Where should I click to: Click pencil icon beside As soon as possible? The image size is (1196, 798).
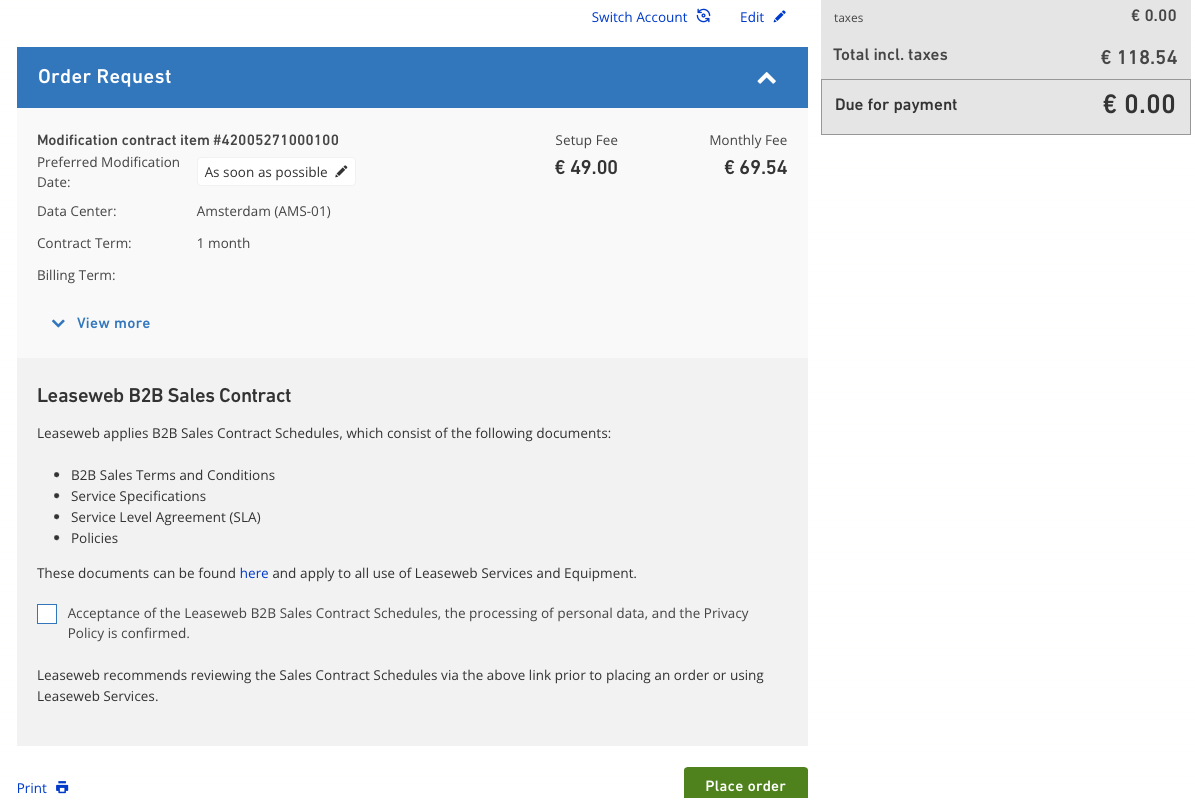(341, 172)
